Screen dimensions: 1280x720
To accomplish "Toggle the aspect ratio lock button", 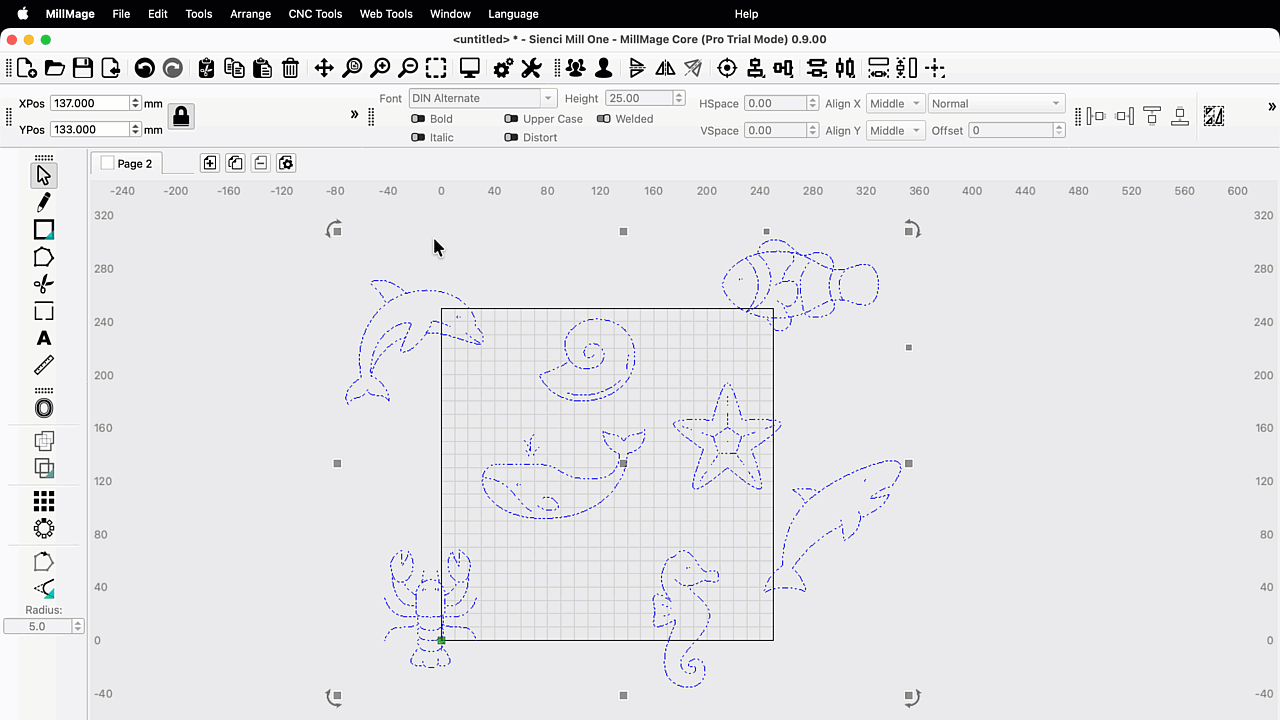I will [181, 116].
